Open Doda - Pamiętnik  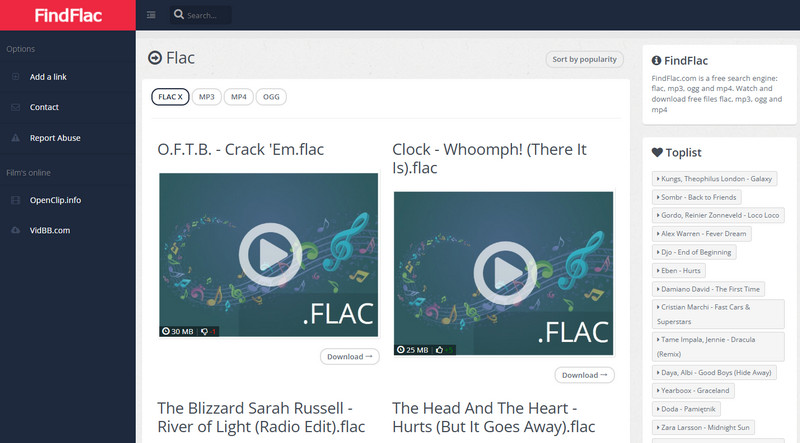point(686,409)
